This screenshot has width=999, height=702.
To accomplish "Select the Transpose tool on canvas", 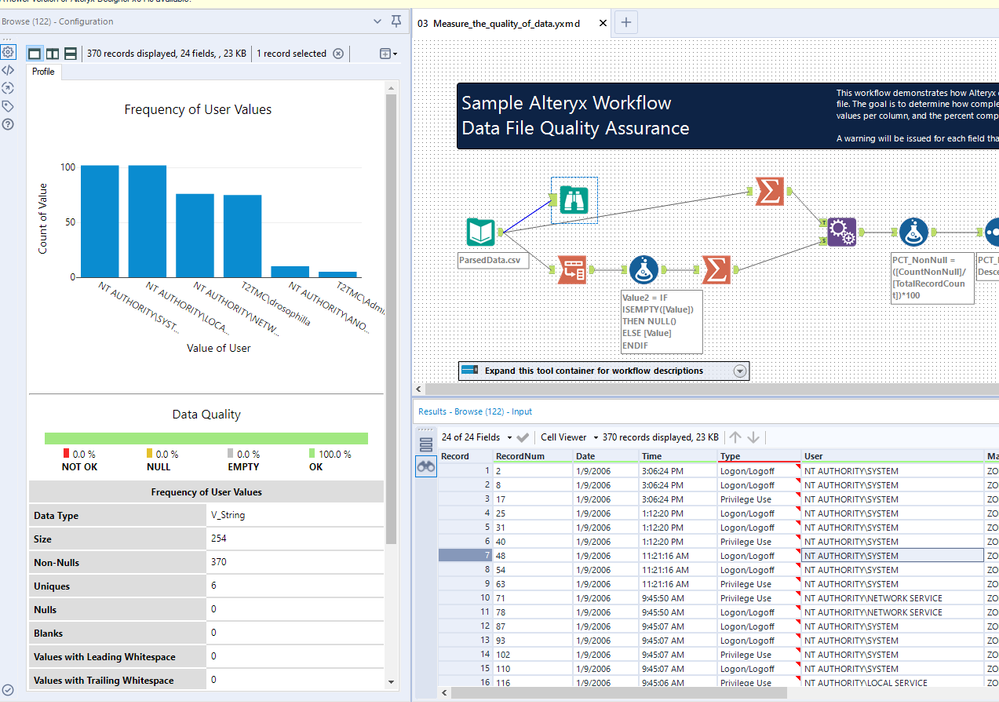I will point(572,269).
